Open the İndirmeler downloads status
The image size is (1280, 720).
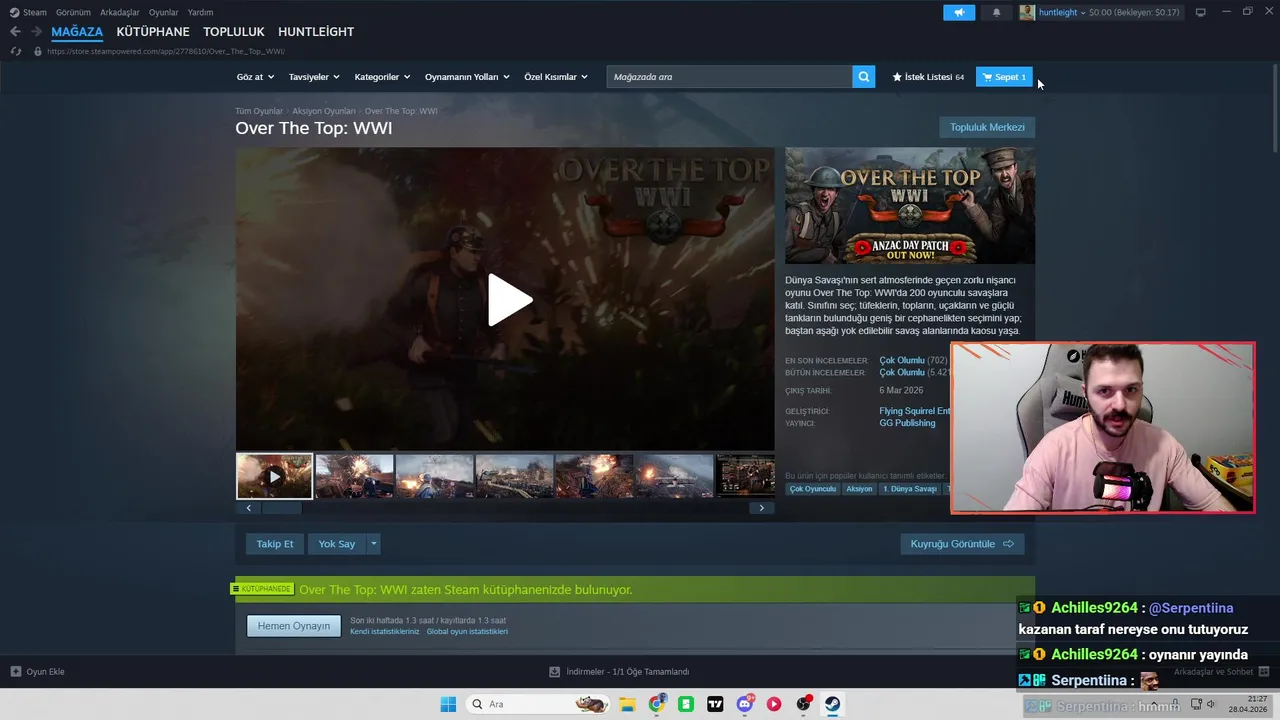click(x=619, y=672)
